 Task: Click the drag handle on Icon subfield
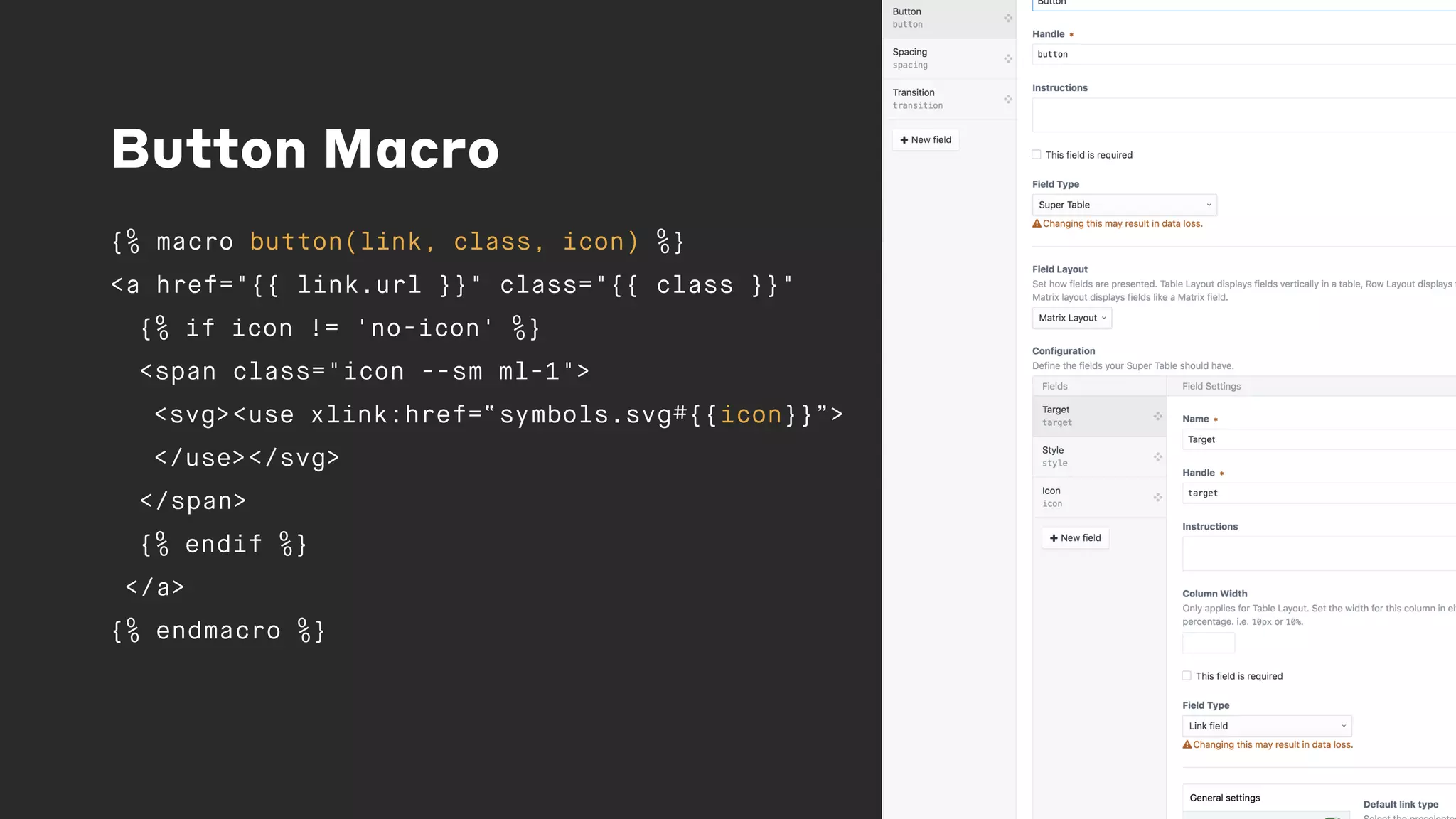click(1157, 497)
